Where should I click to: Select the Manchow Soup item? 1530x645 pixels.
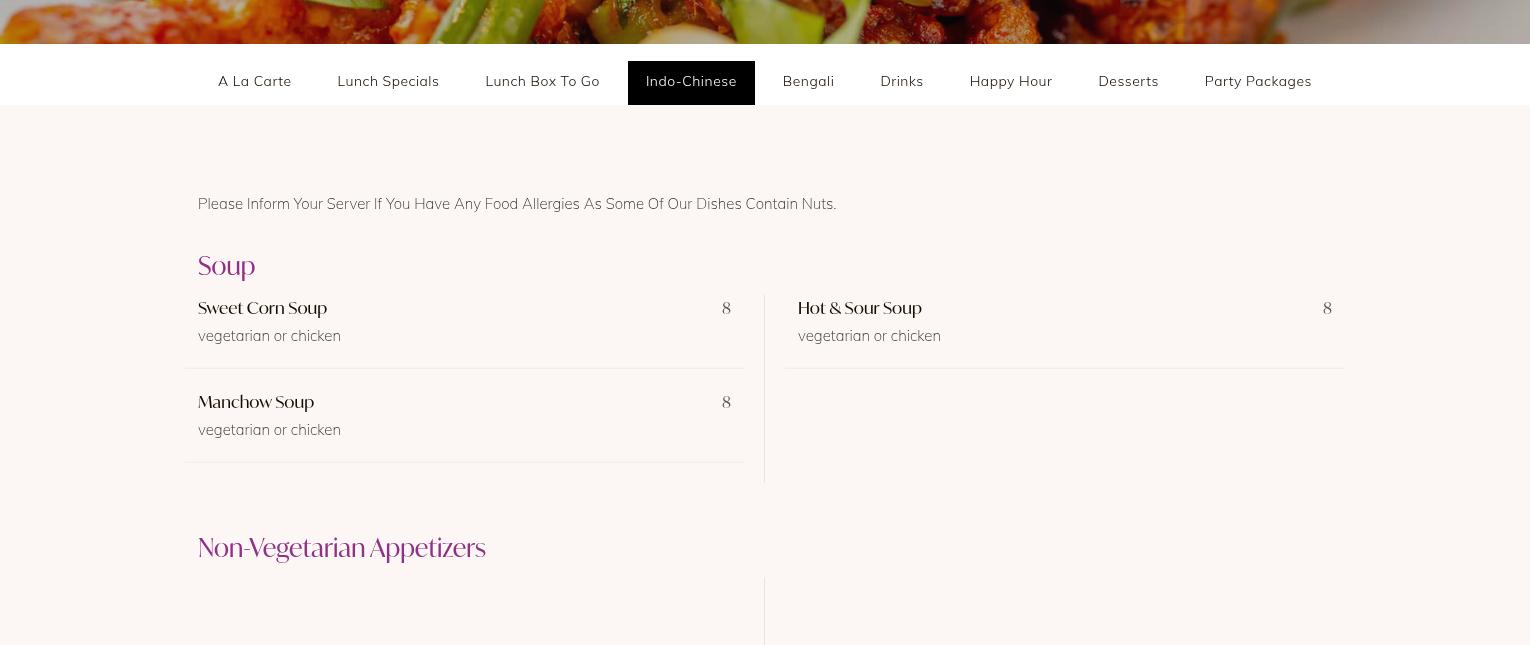(256, 402)
